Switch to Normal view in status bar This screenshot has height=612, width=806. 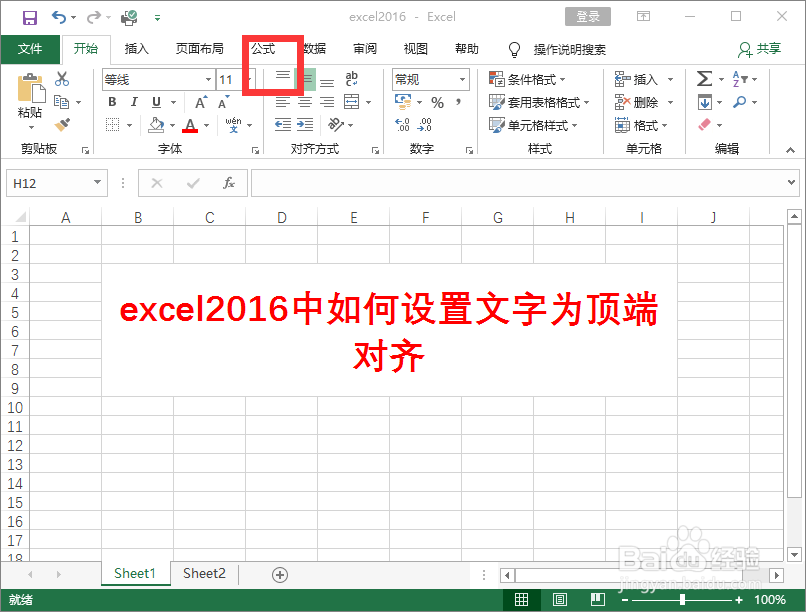(522, 599)
